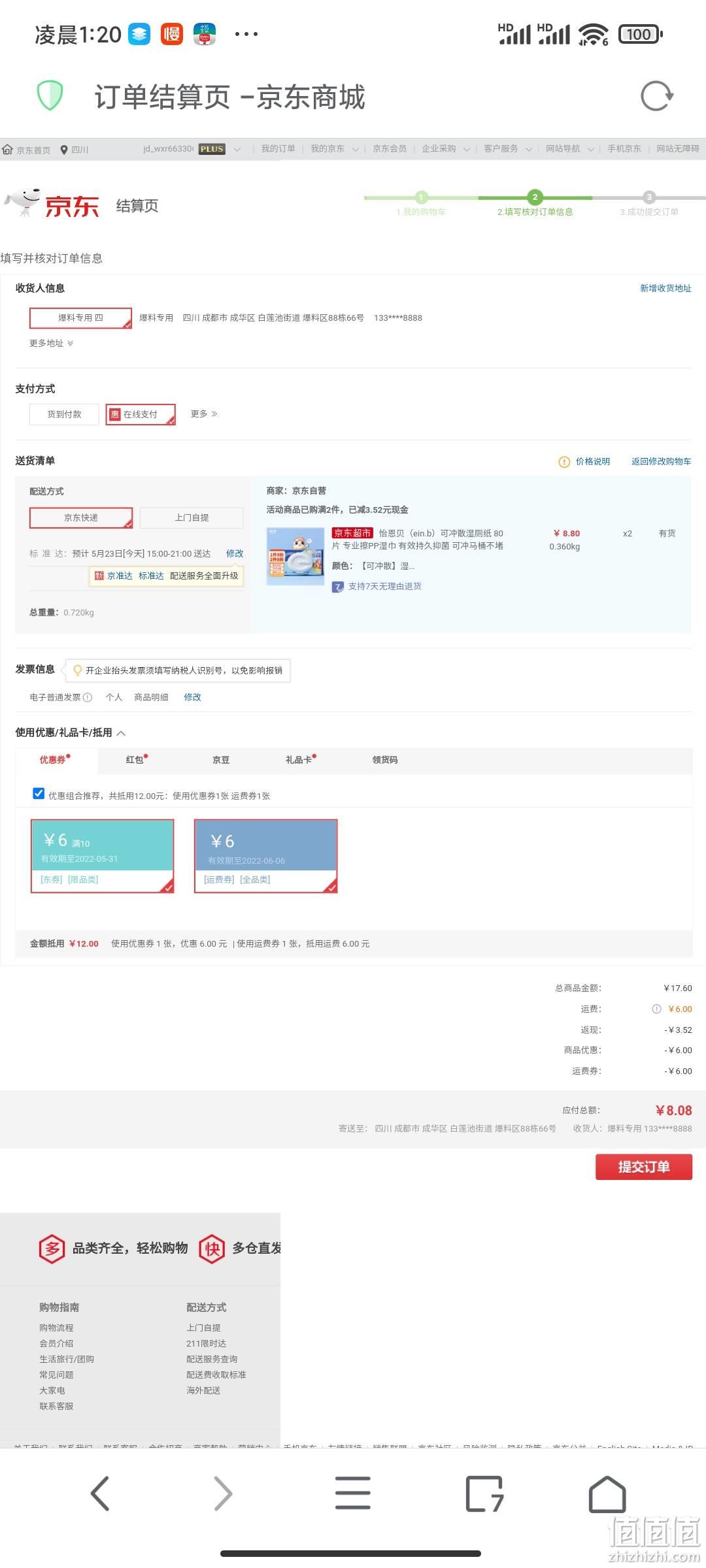
Task: Switch to 优惠券 tab
Action: tap(56, 760)
